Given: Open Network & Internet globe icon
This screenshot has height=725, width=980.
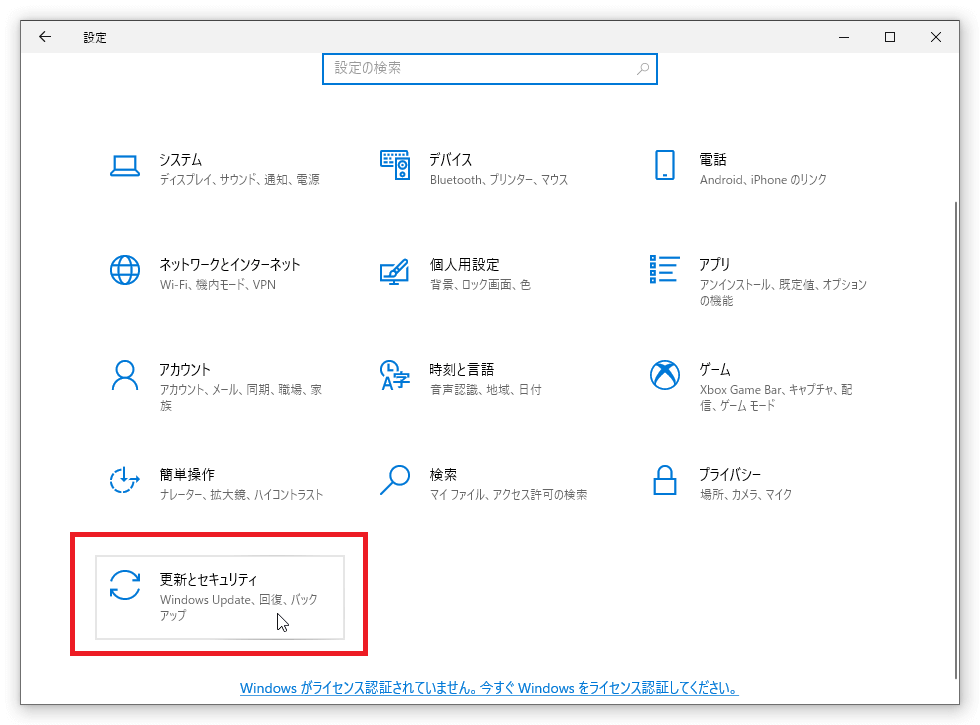Looking at the screenshot, I should 124,270.
